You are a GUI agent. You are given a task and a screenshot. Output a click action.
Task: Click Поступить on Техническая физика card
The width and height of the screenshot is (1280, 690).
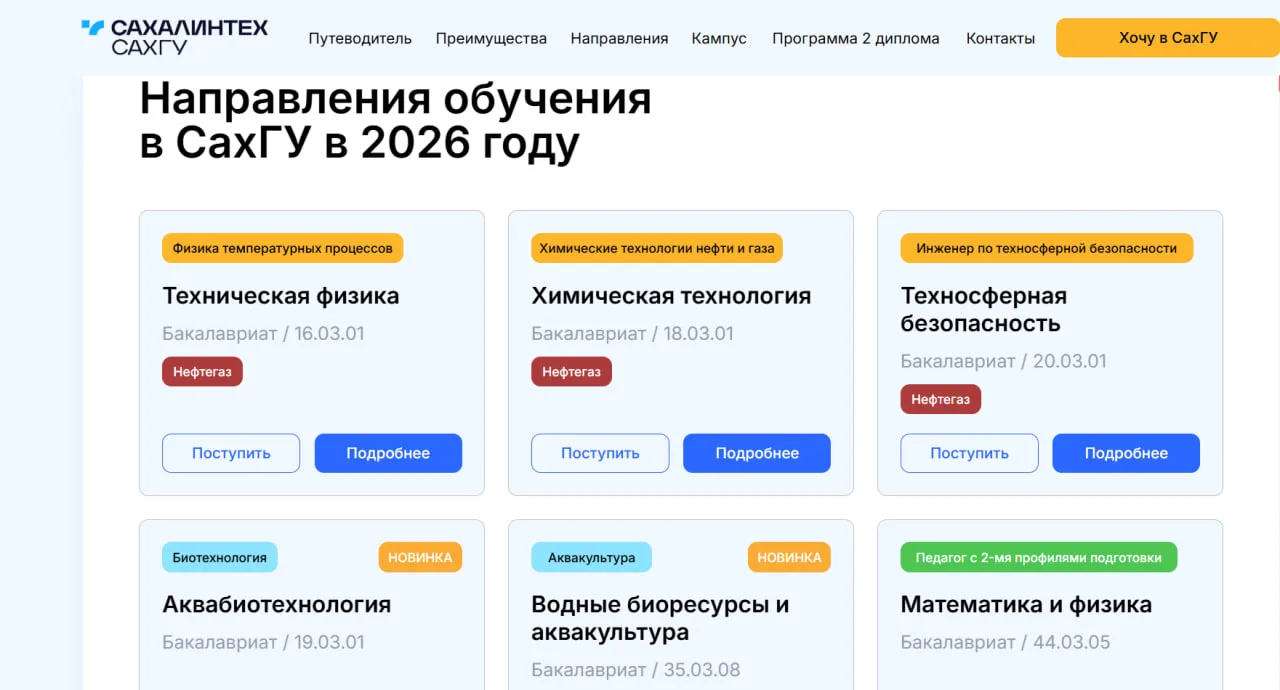[x=231, y=453]
